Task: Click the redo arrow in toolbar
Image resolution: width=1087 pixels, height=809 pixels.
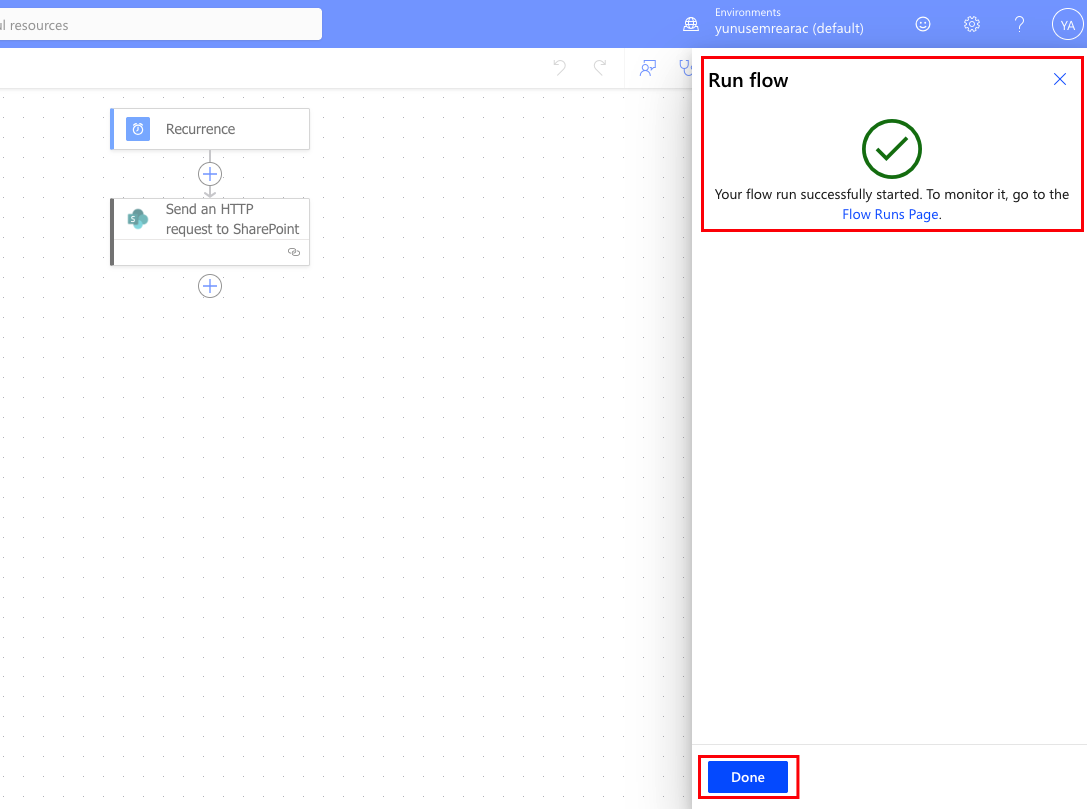Action: point(600,68)
